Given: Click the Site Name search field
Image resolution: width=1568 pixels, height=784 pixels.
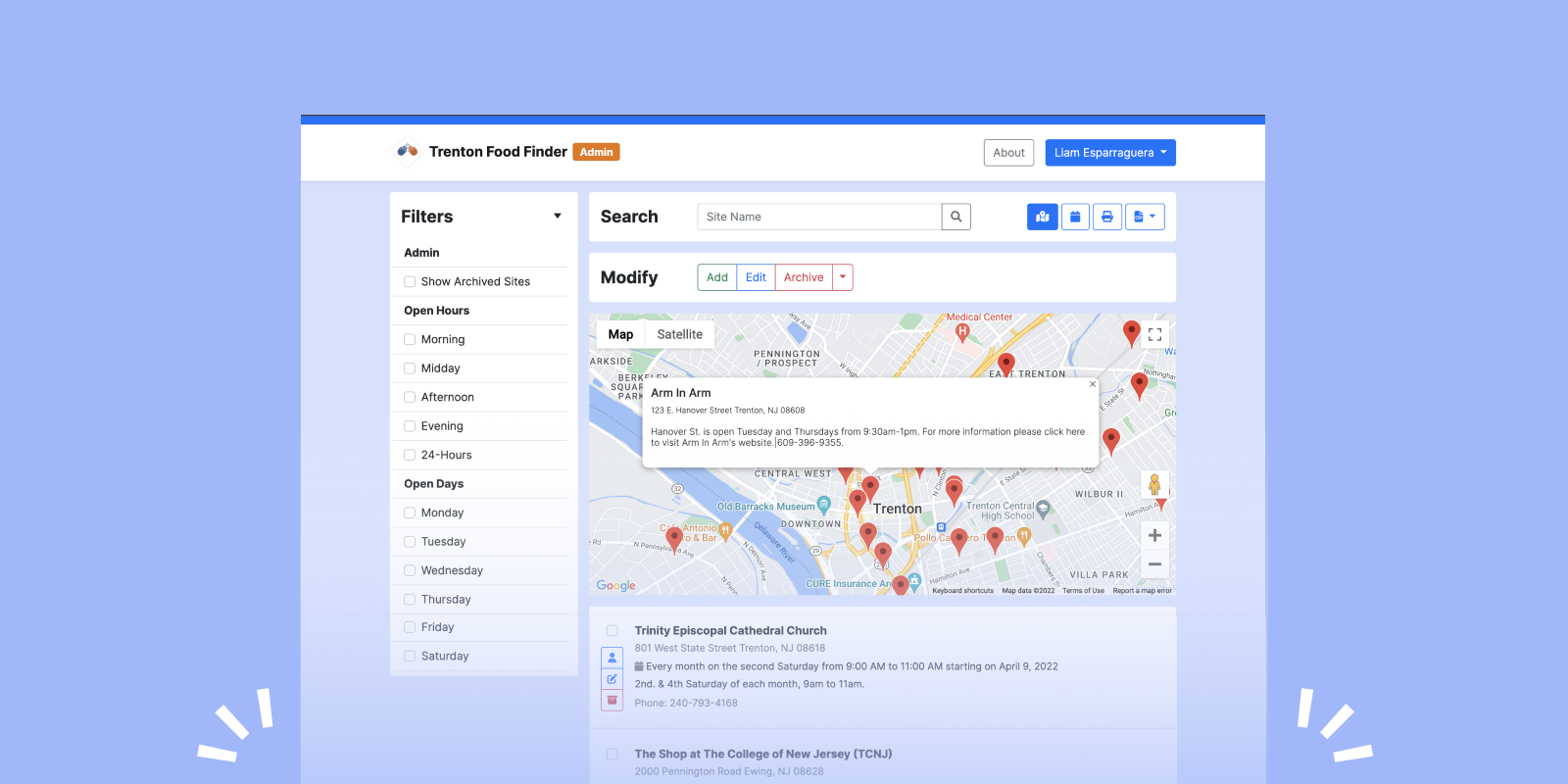Looking at the screenshot, I should pos(819,217).
